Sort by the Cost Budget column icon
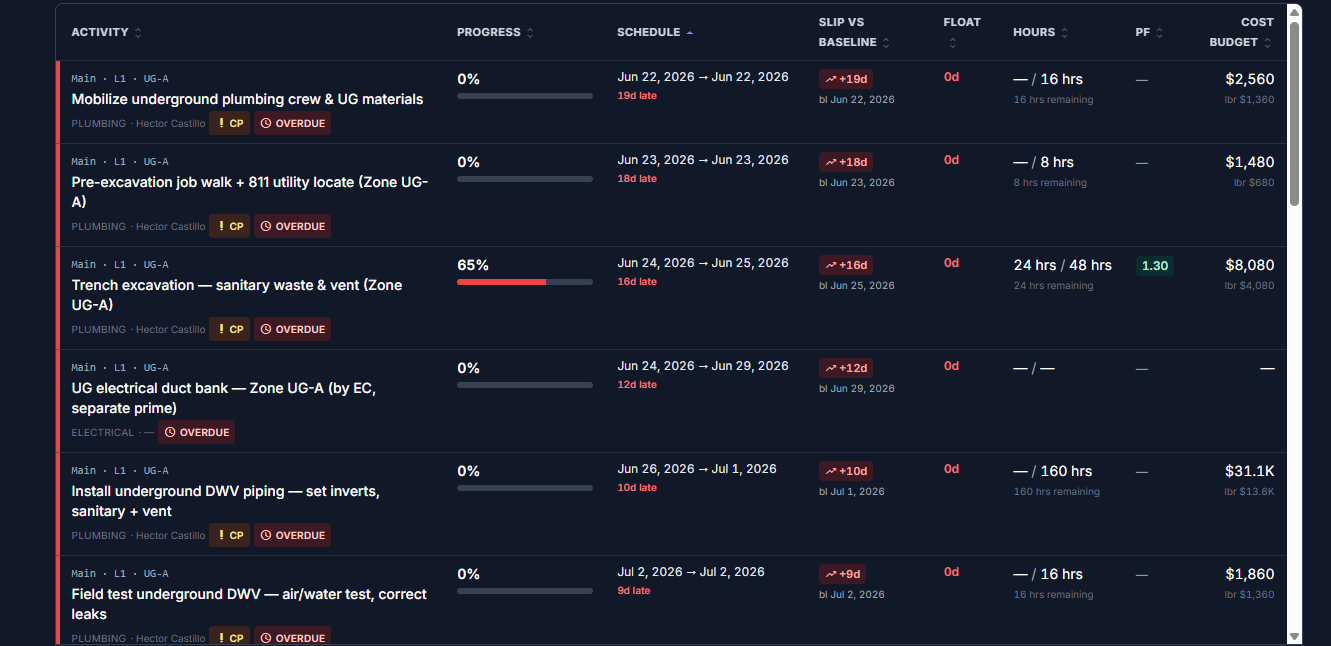This screenshot has width=1331, height=646. (1267, 43)
